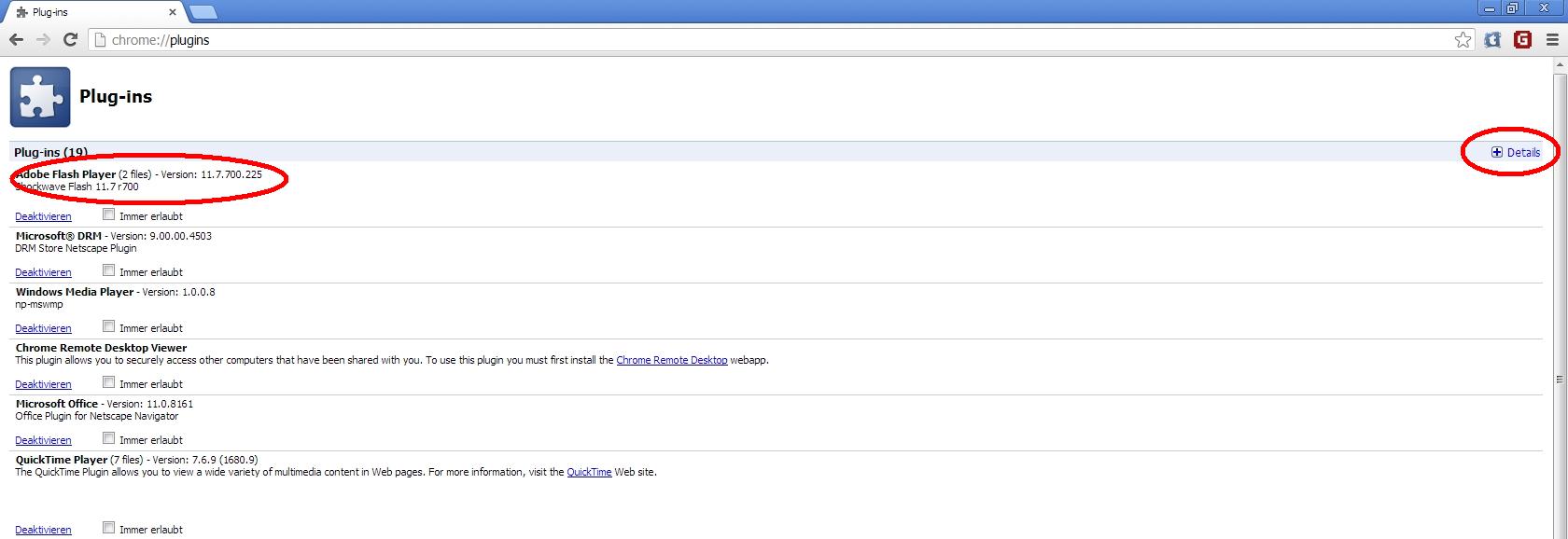Open the Chrome menu hamburger icon
The width and height of the screenshot is (1568, 539).
(1552, 40)
